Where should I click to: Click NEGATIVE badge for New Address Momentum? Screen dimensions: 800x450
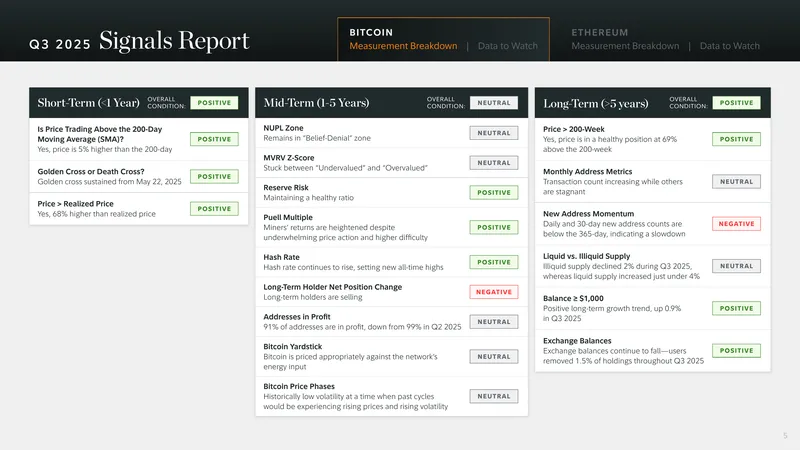tap(736, 223)
